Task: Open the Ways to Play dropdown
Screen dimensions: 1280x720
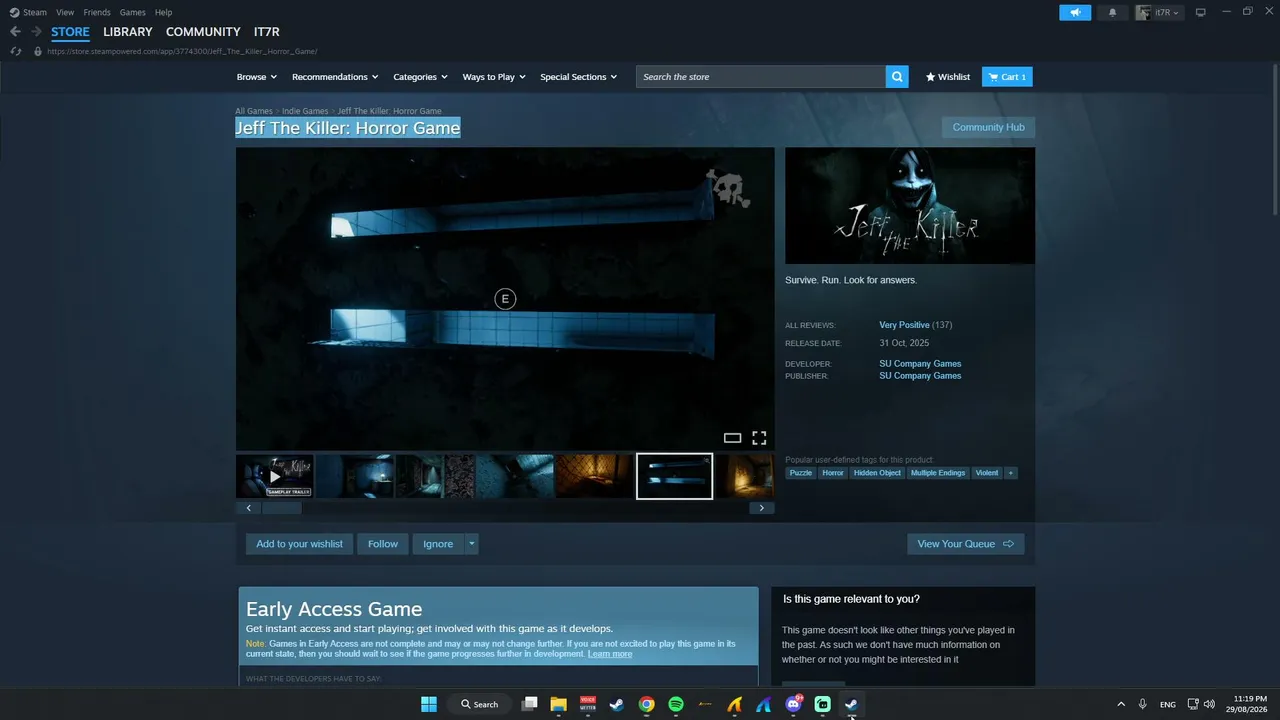Action: pos(494,77)
